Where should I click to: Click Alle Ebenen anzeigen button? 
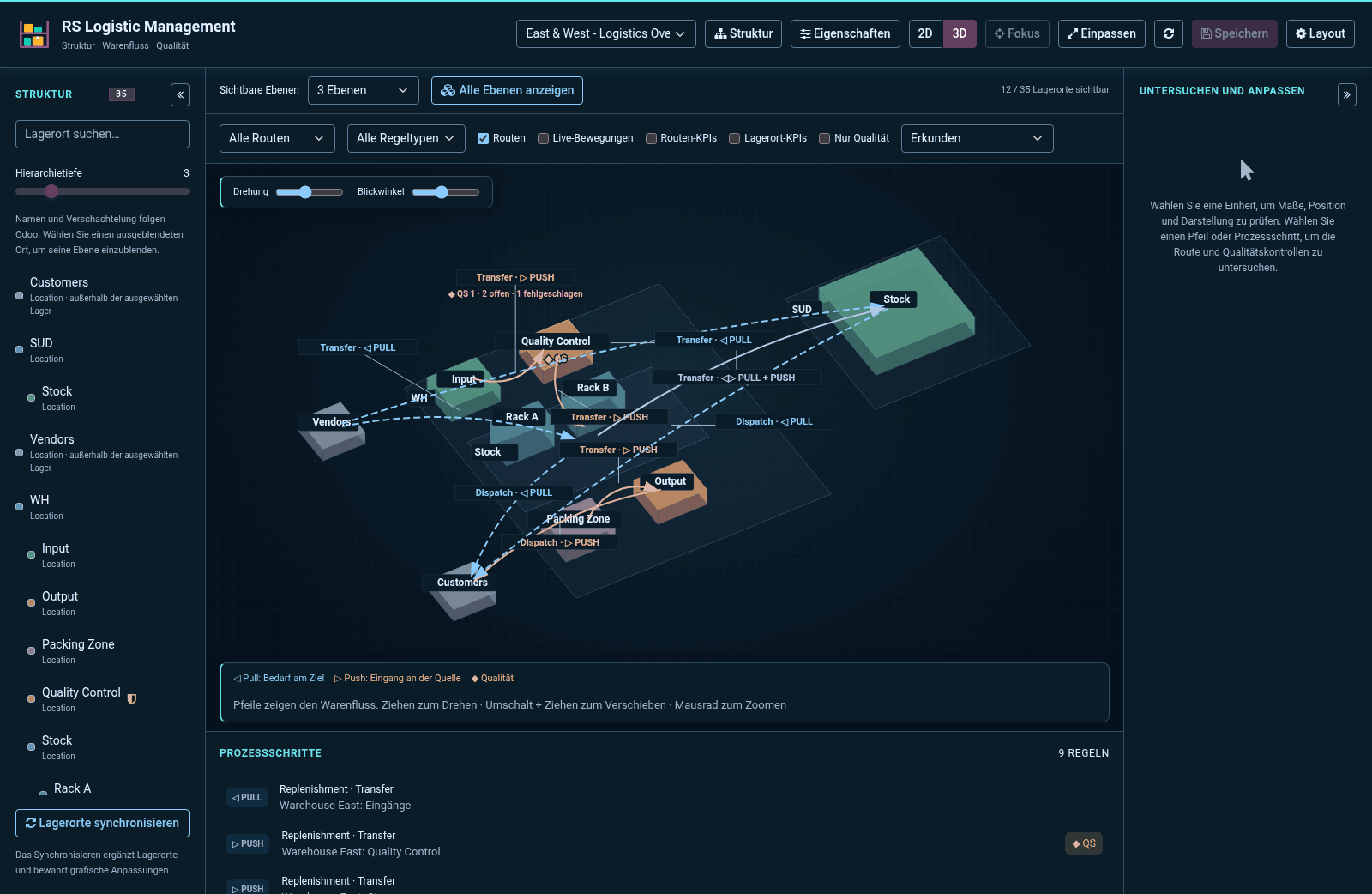507,90
